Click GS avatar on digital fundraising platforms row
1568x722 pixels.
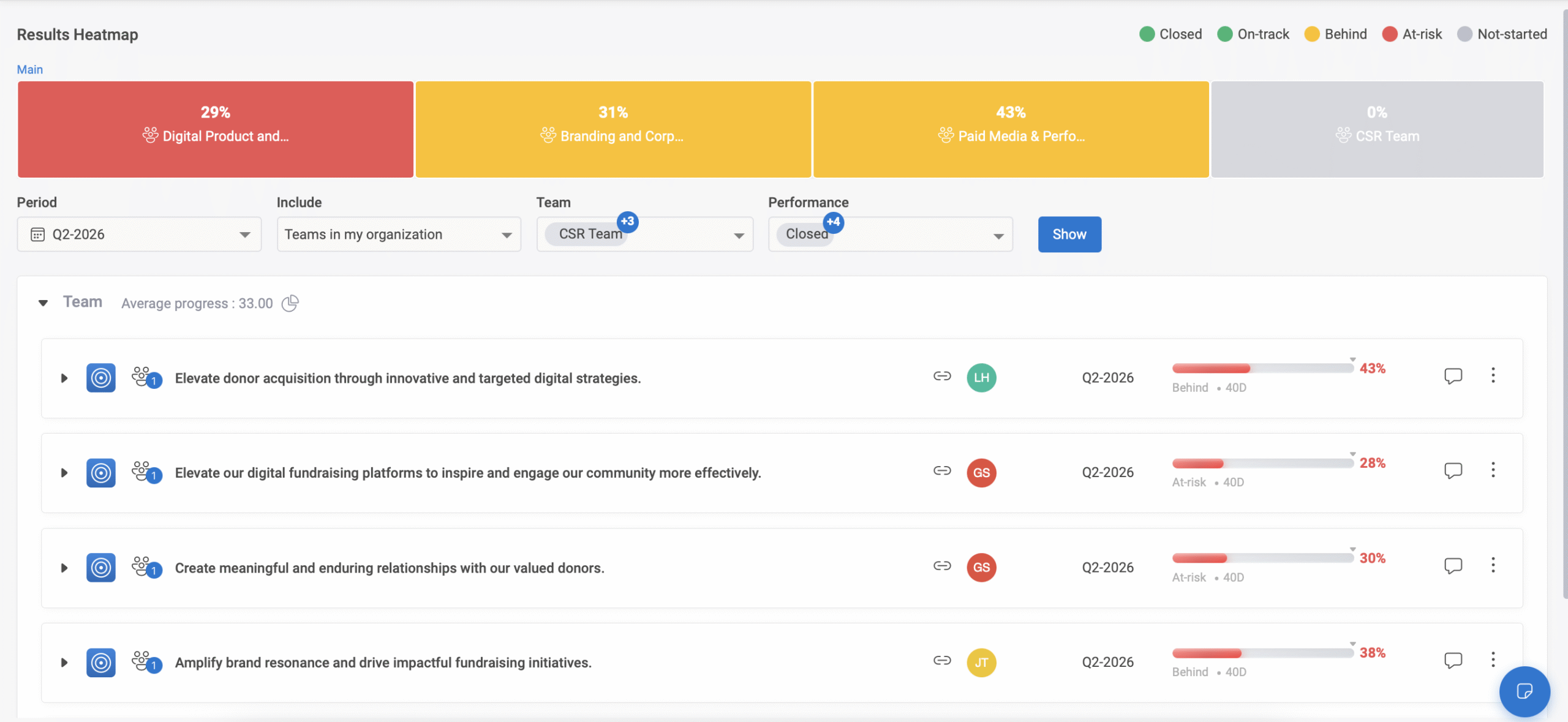[x=981, y=473]
